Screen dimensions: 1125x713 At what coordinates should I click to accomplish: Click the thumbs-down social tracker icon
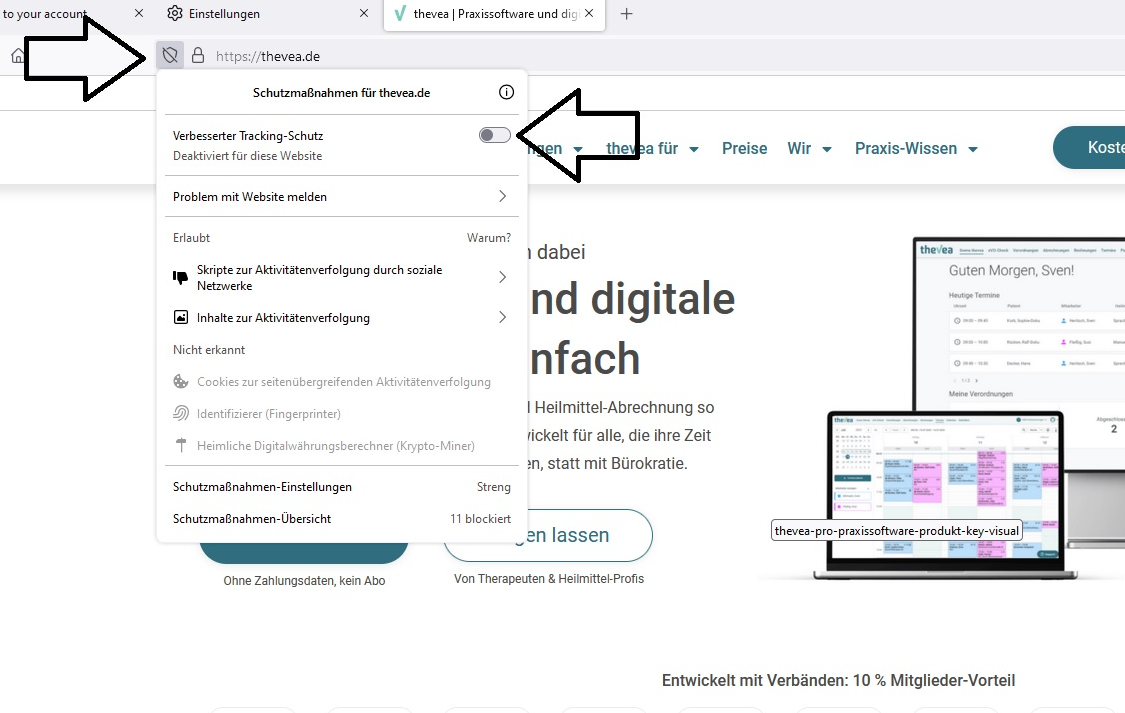point(181,278)
